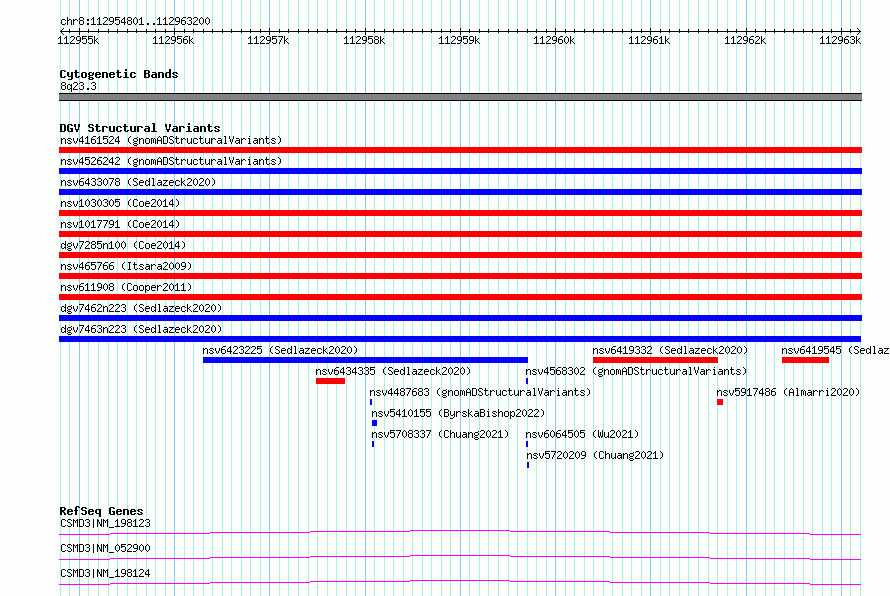Image resolution: width=890 pixels, height=596 pixels.
Task: Select dgv7462n223 (Sedlazeck2020) label
Action: [141, 308]
